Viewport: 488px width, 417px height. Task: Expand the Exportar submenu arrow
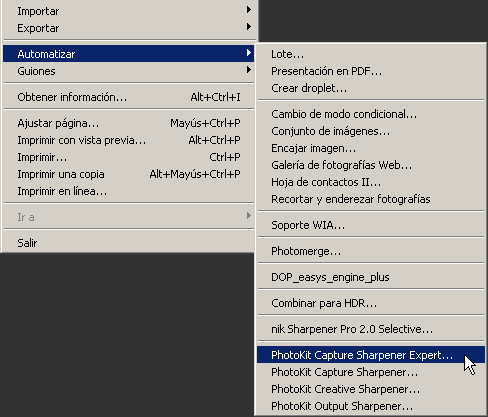(x=249, y=27)
